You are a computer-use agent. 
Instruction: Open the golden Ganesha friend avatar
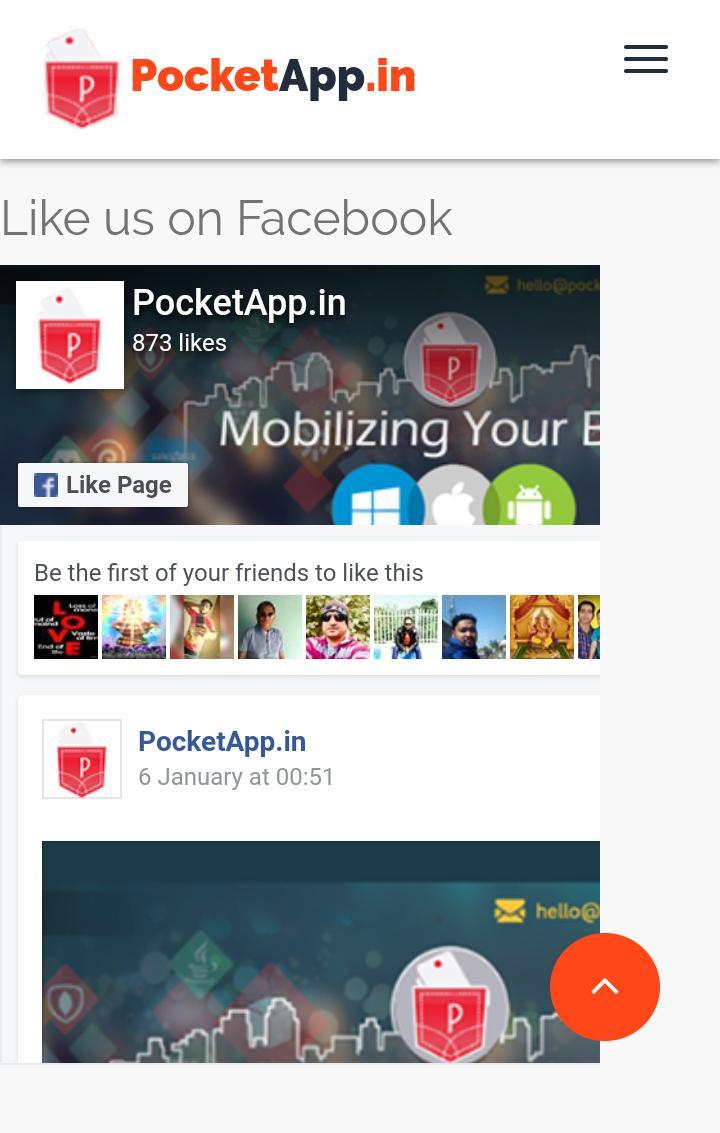pyautogui.click(x=541, y=626)
